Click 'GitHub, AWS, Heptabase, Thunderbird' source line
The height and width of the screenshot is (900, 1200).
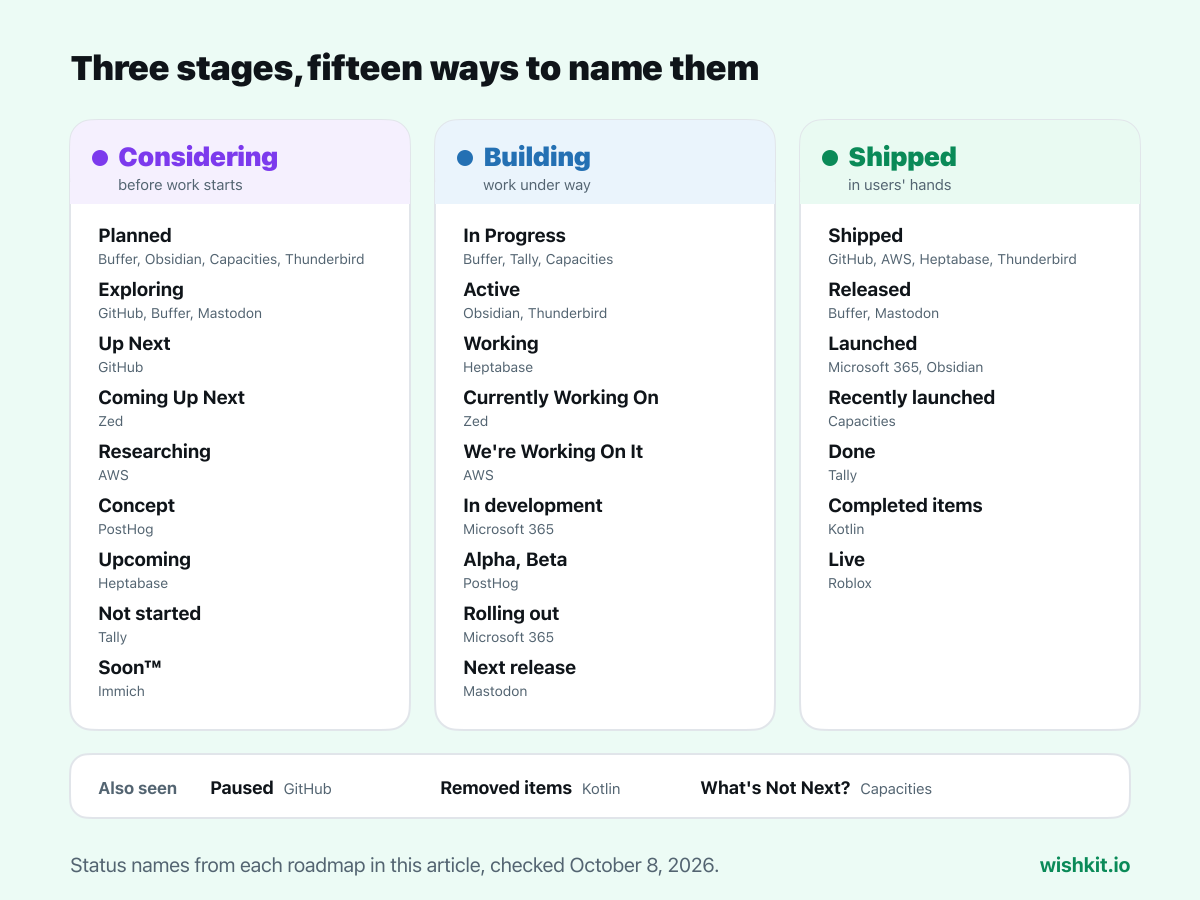pos(952,259)
